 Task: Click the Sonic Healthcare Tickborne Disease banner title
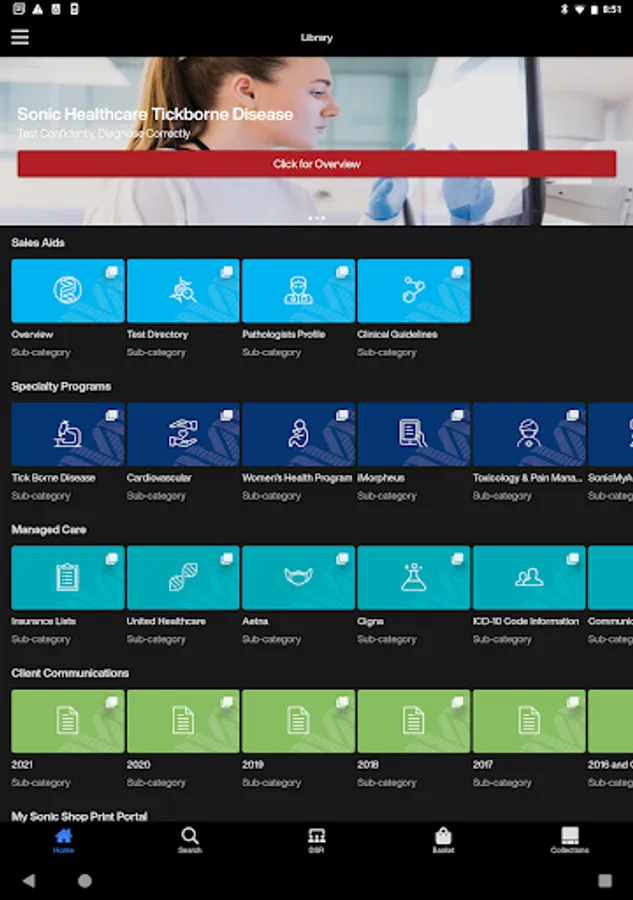coord(155,114)
